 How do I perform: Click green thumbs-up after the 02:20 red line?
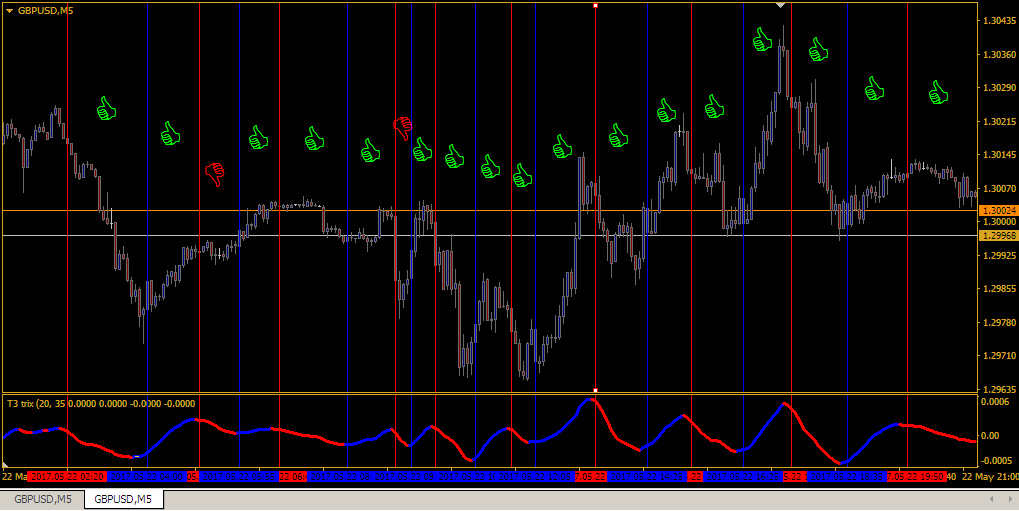coord(107,109)
